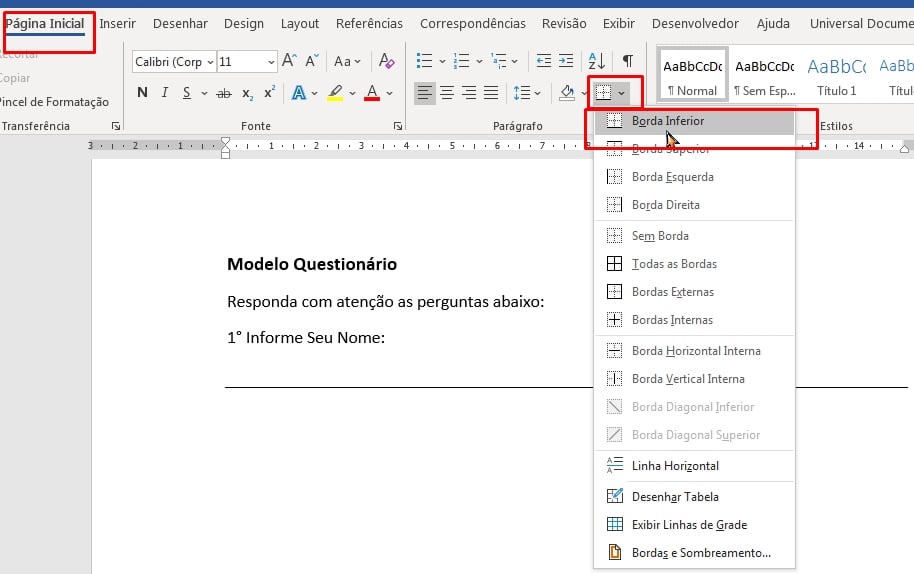This screenshot has width=914, height=574.
Task: Apply multilevel list
Action: [499, 61]
